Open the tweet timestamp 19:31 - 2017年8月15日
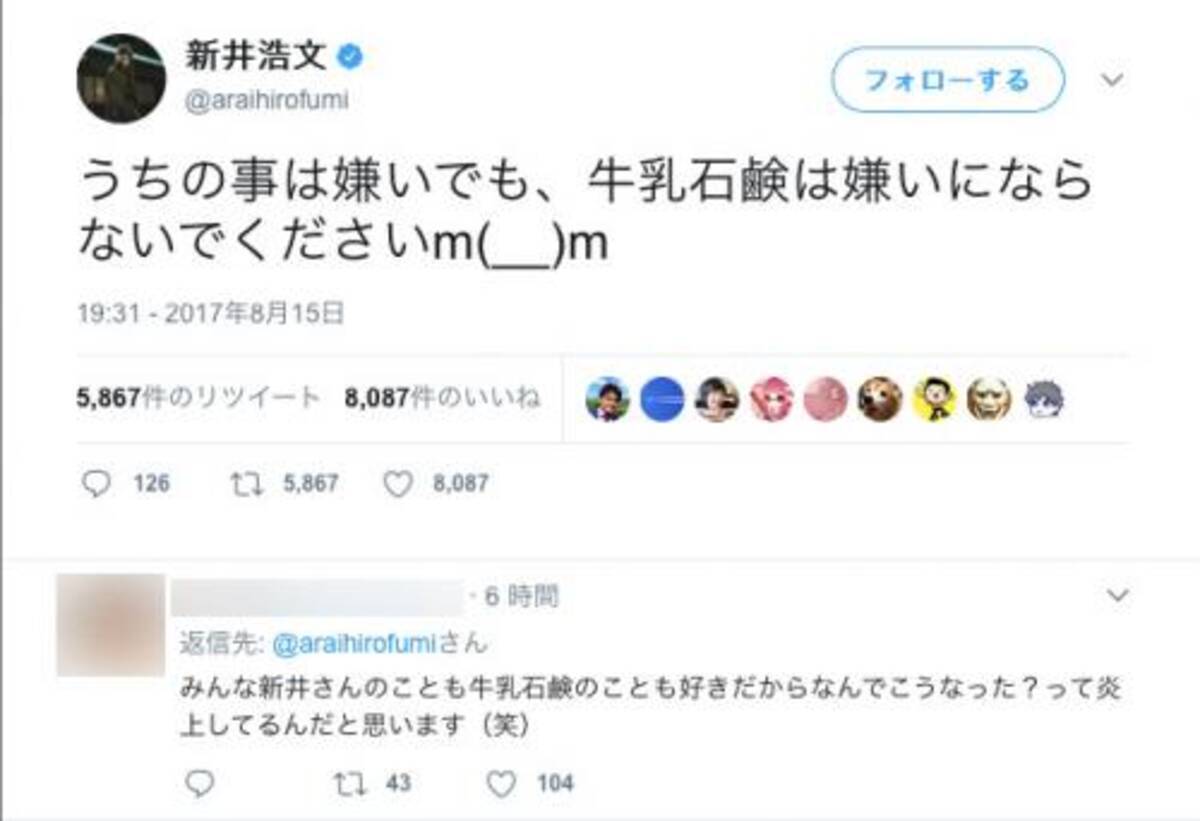 coord(210,313)
